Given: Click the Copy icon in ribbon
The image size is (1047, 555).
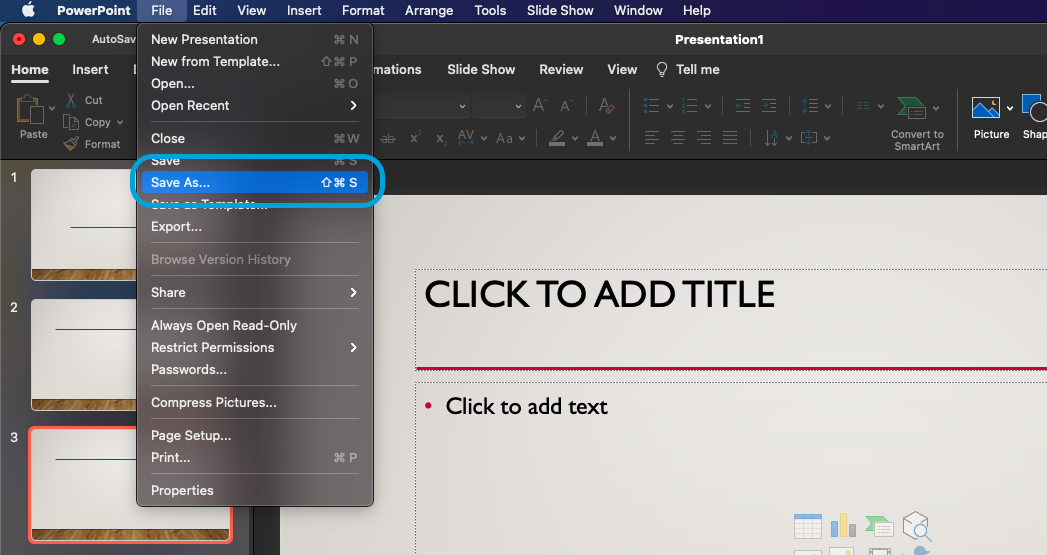Looking at the screenshot, I should (x=71, y=122).
